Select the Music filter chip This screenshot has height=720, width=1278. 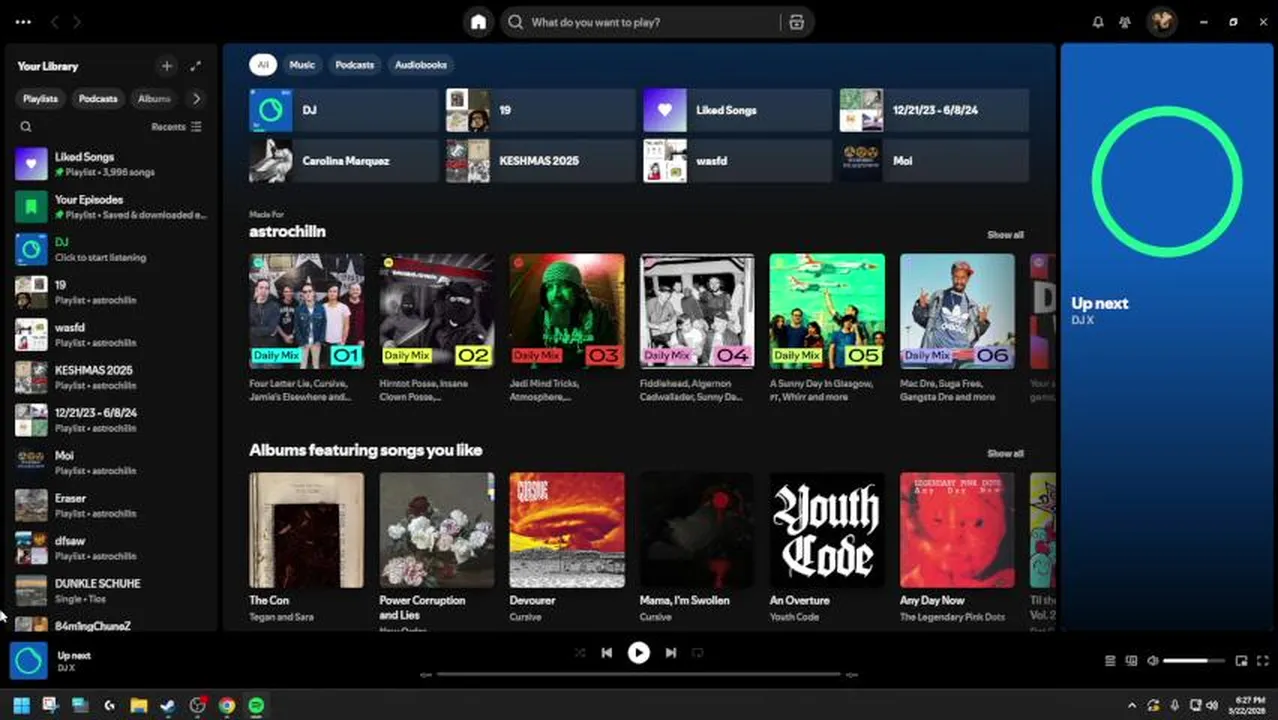pyautogui.click(x=302, y=65)
